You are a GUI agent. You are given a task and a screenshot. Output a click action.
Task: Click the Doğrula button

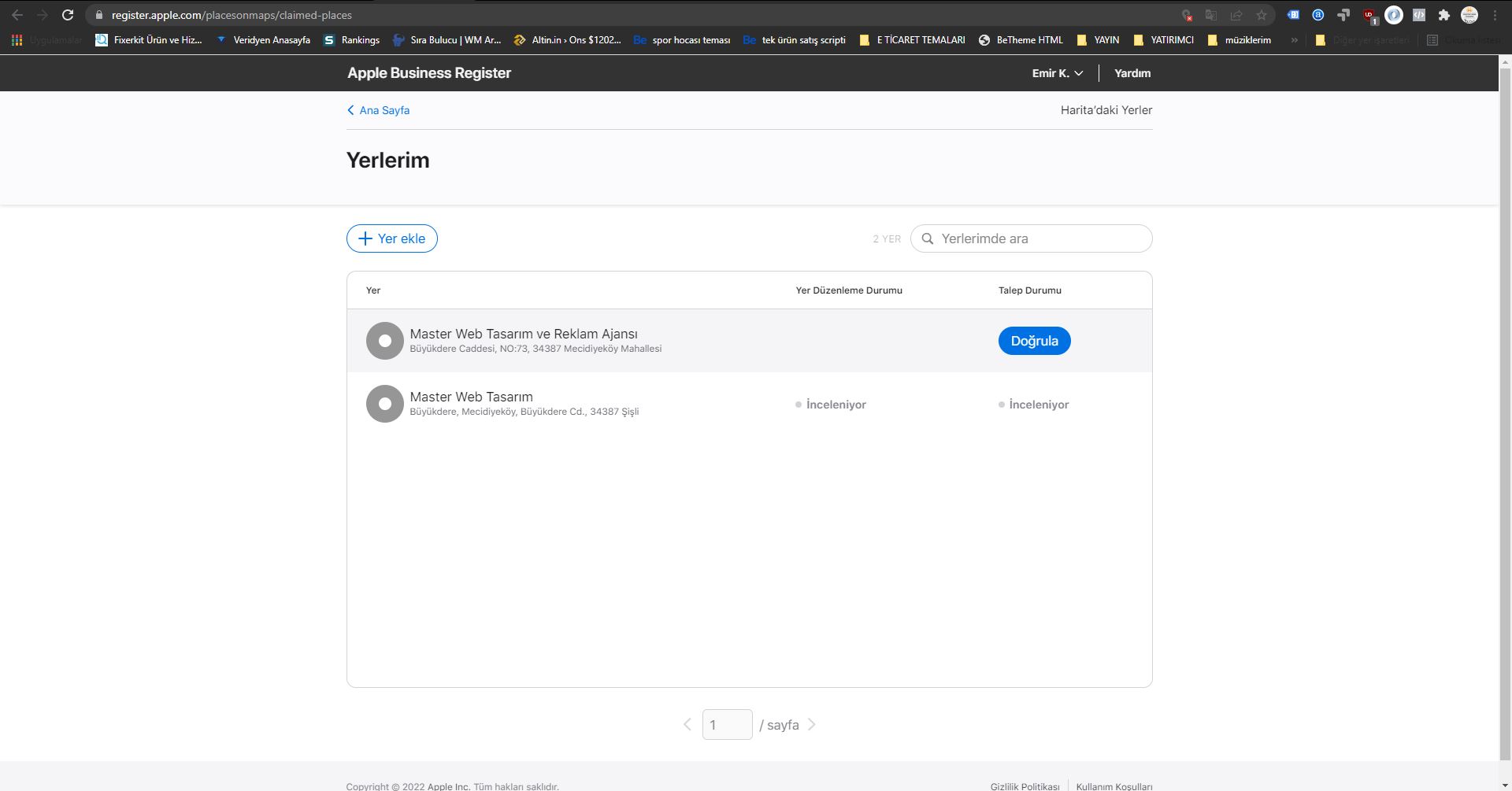1035,341
